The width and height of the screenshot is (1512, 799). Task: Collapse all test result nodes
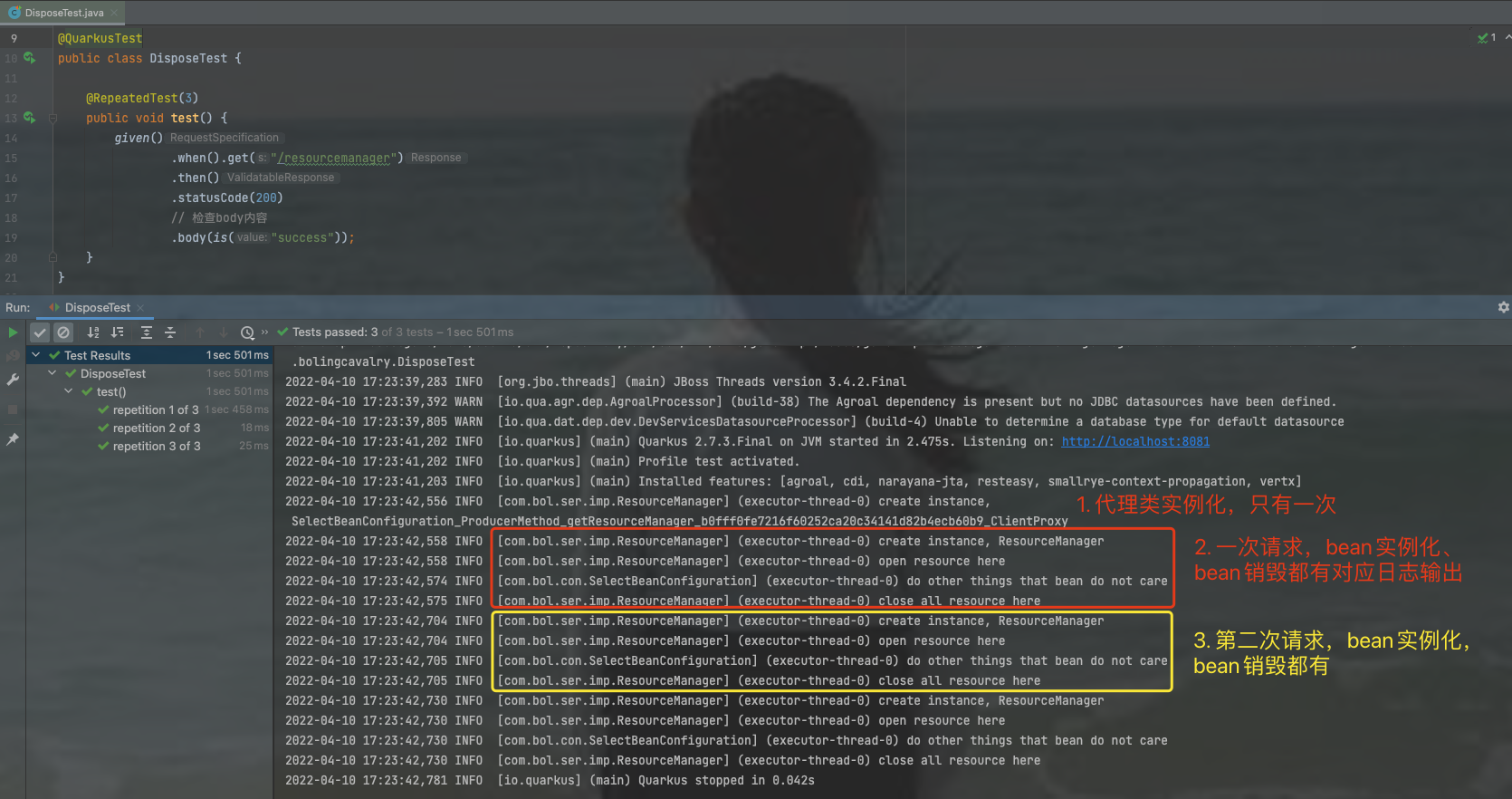(x=170, y=332)
